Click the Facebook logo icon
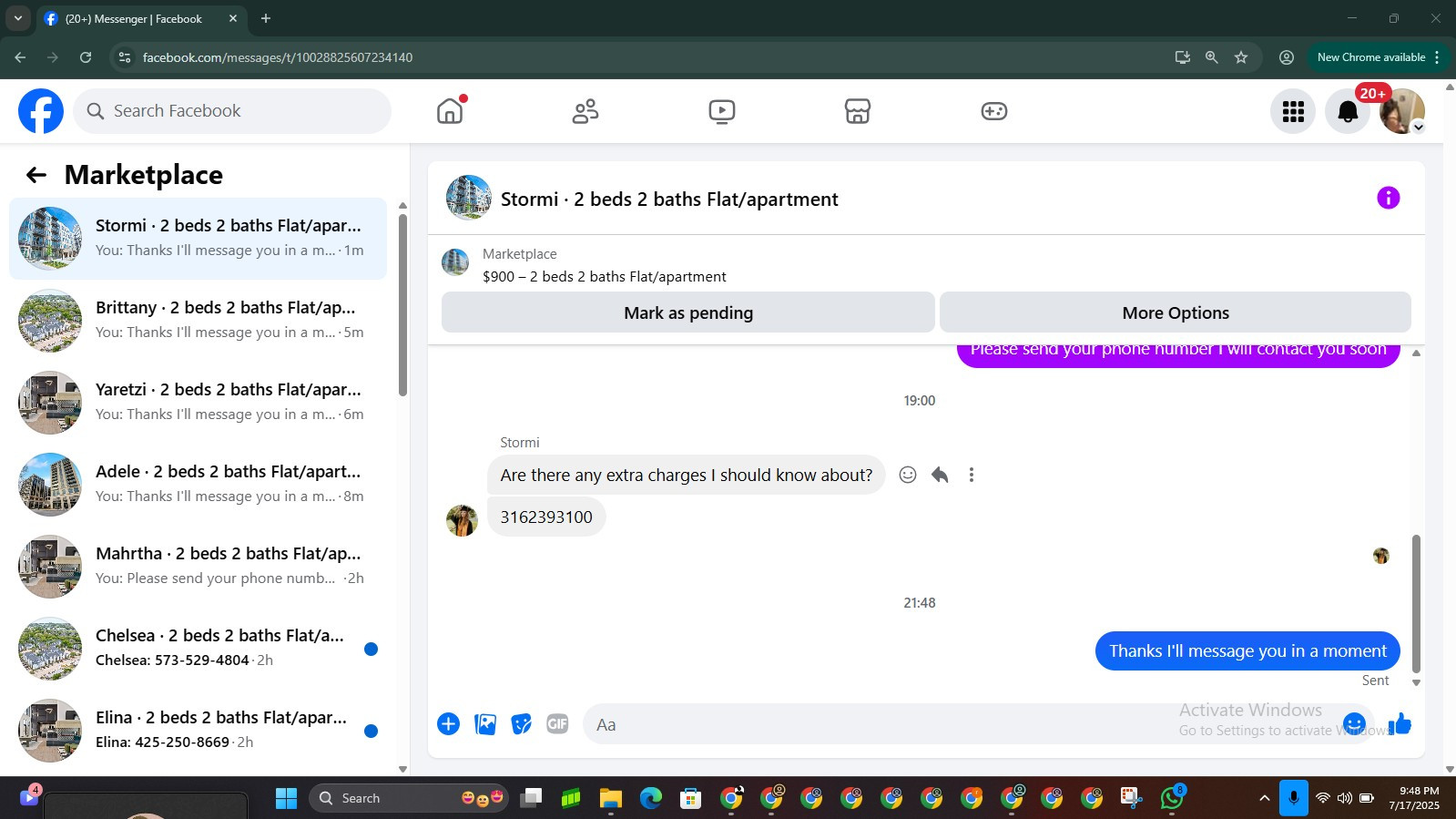1456x819 pixels. click(x=41, y=111)
